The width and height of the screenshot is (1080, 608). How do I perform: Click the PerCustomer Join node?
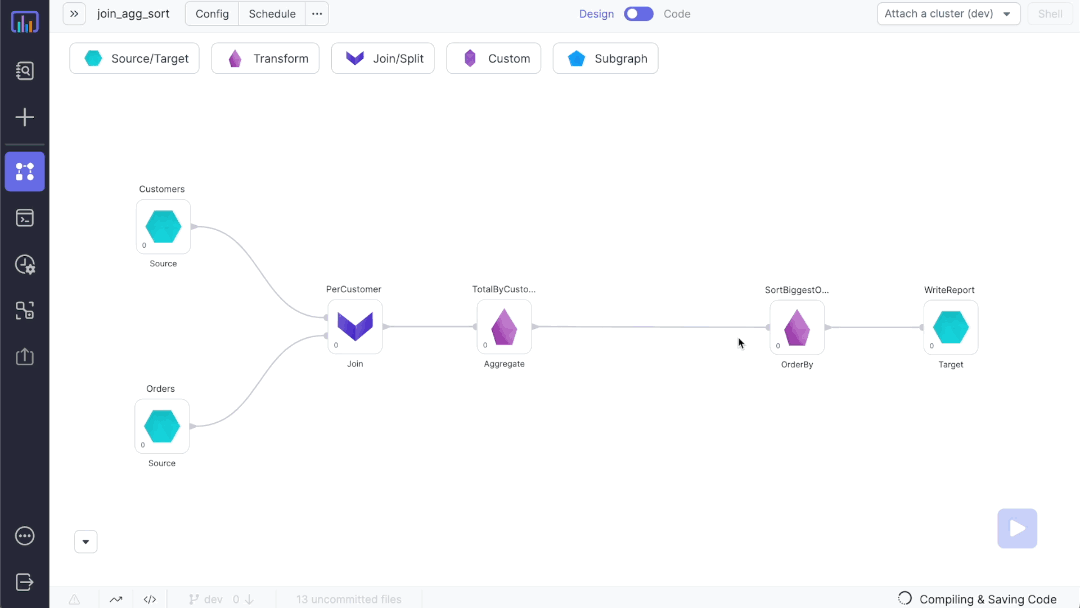coord(355,327)
